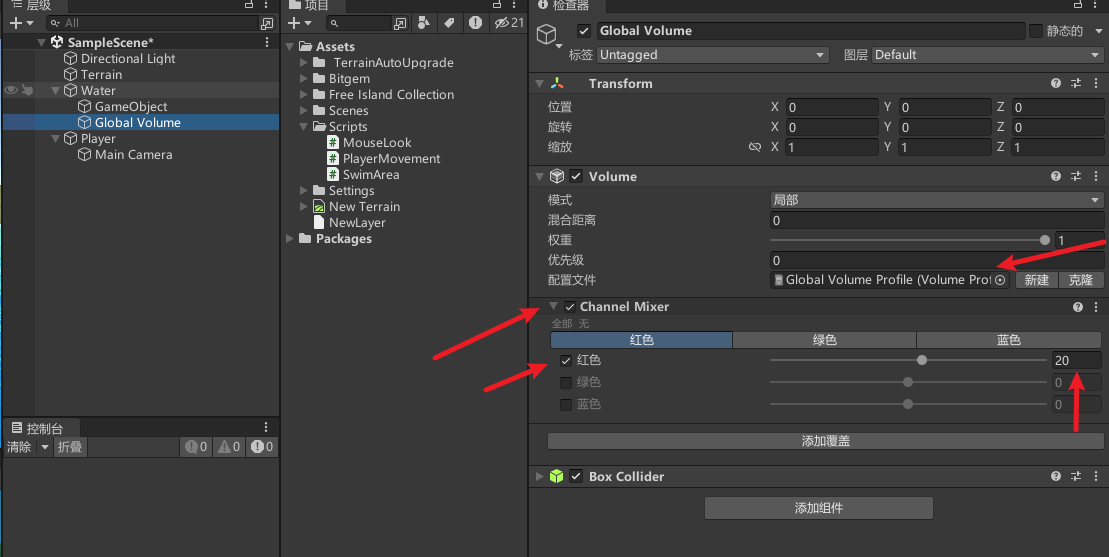Uncheck the 红色 override checkbox
This screenshot has width=1109, height=557.
click(566, 360)
